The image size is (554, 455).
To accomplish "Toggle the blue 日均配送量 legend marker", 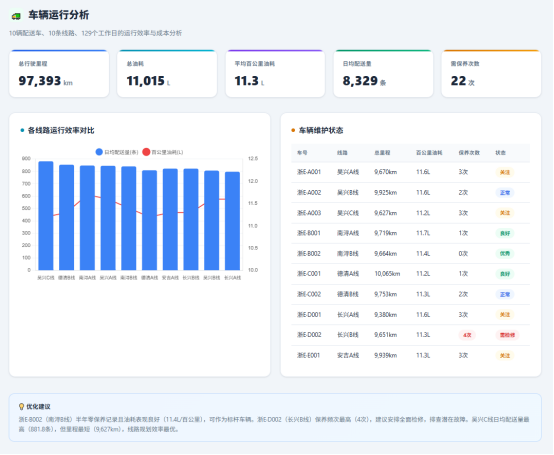I will coord(99,152).
